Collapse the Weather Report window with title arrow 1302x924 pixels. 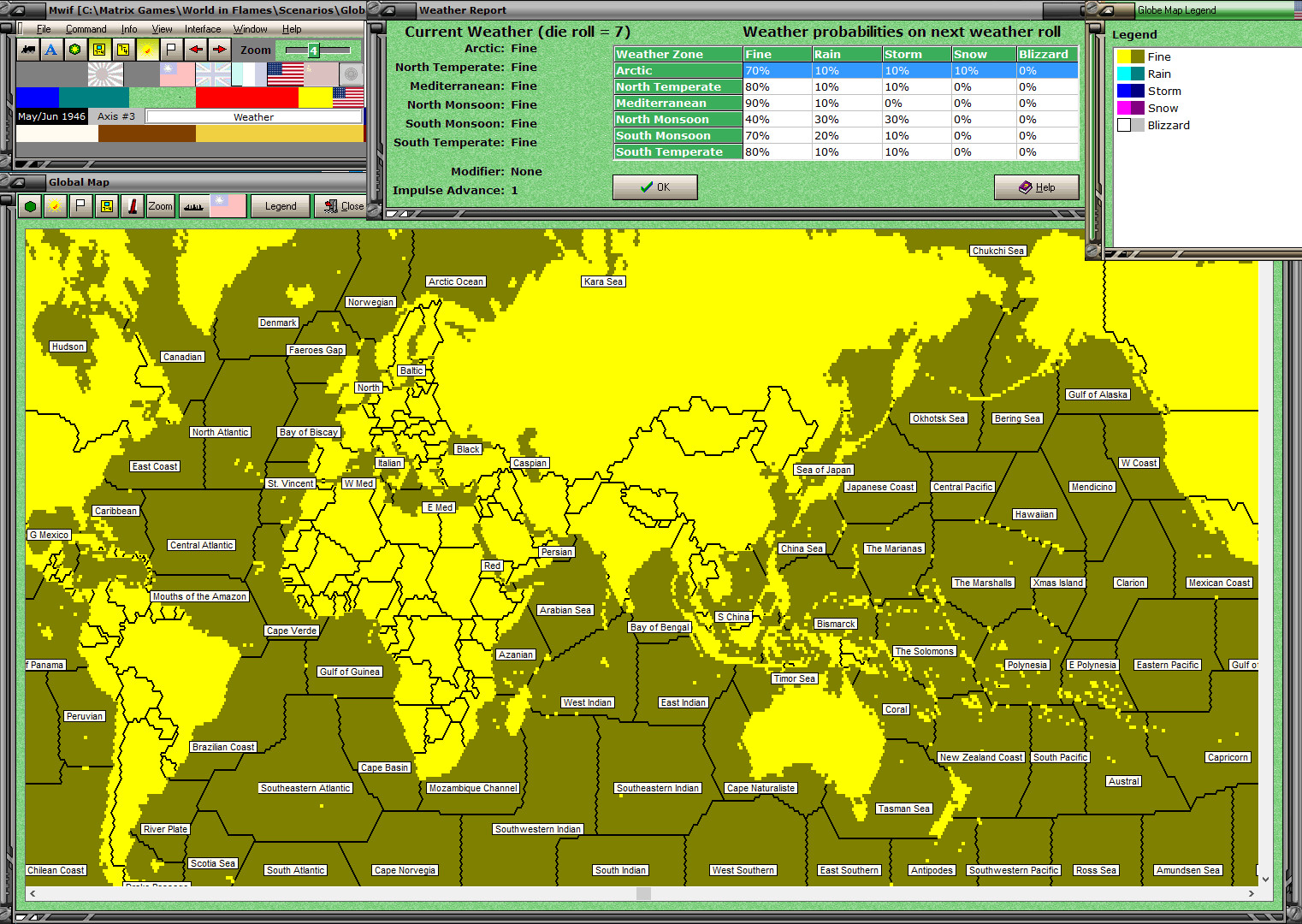tap(387, 10)
